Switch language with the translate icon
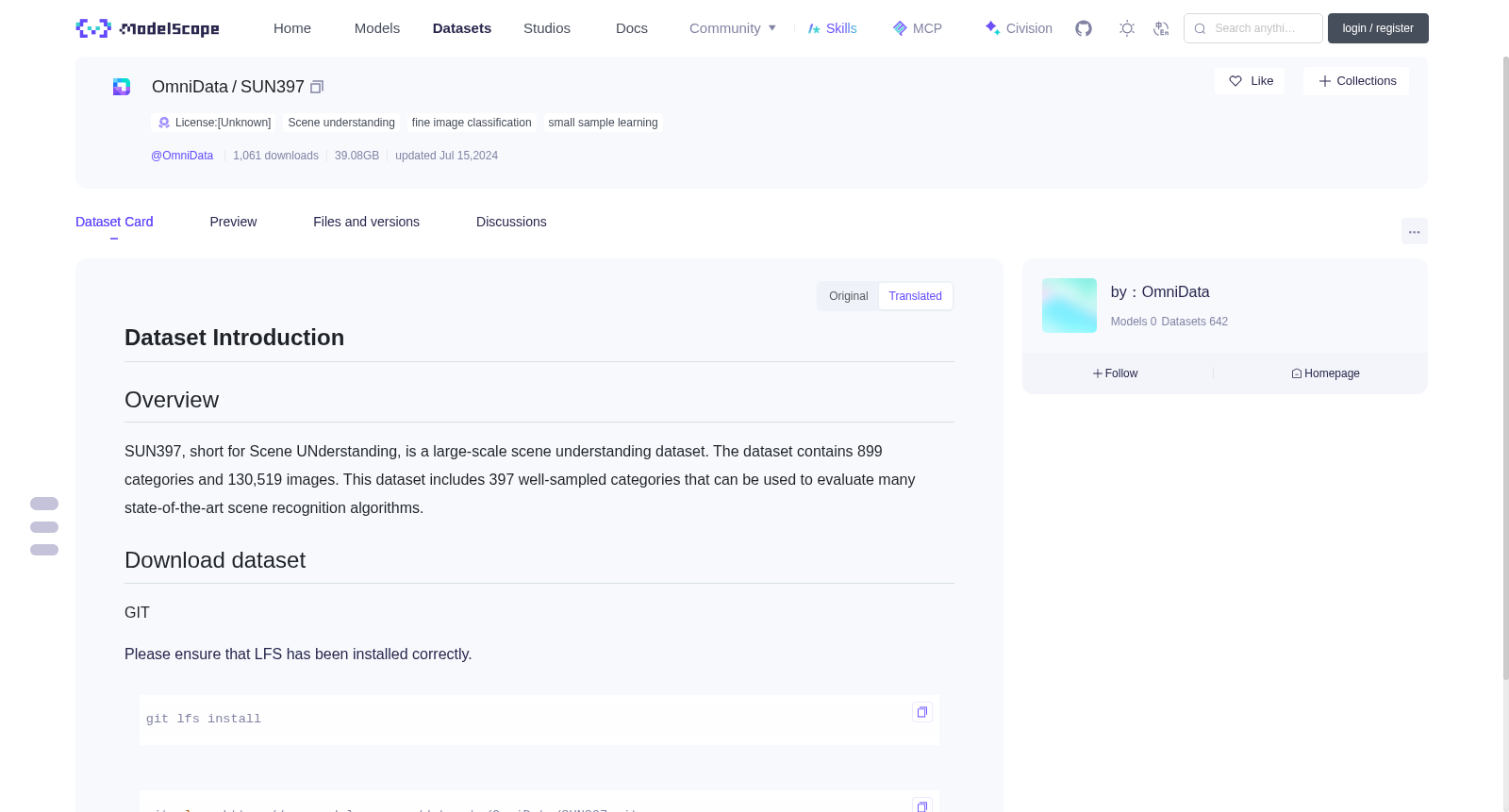 [x=1161, y=28]
